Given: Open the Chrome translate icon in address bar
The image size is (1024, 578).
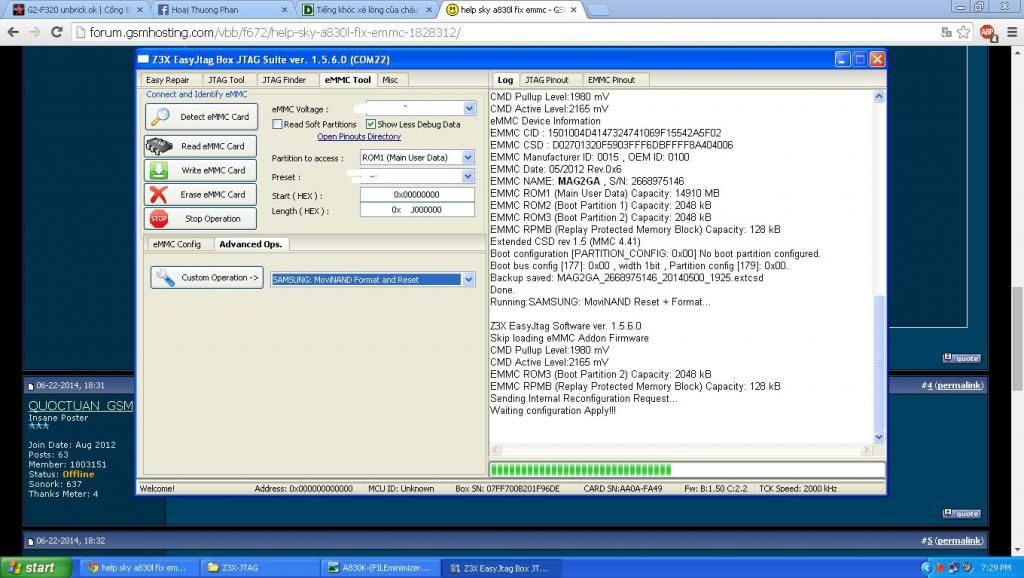Looking at the screenshot, I should 946,32.
